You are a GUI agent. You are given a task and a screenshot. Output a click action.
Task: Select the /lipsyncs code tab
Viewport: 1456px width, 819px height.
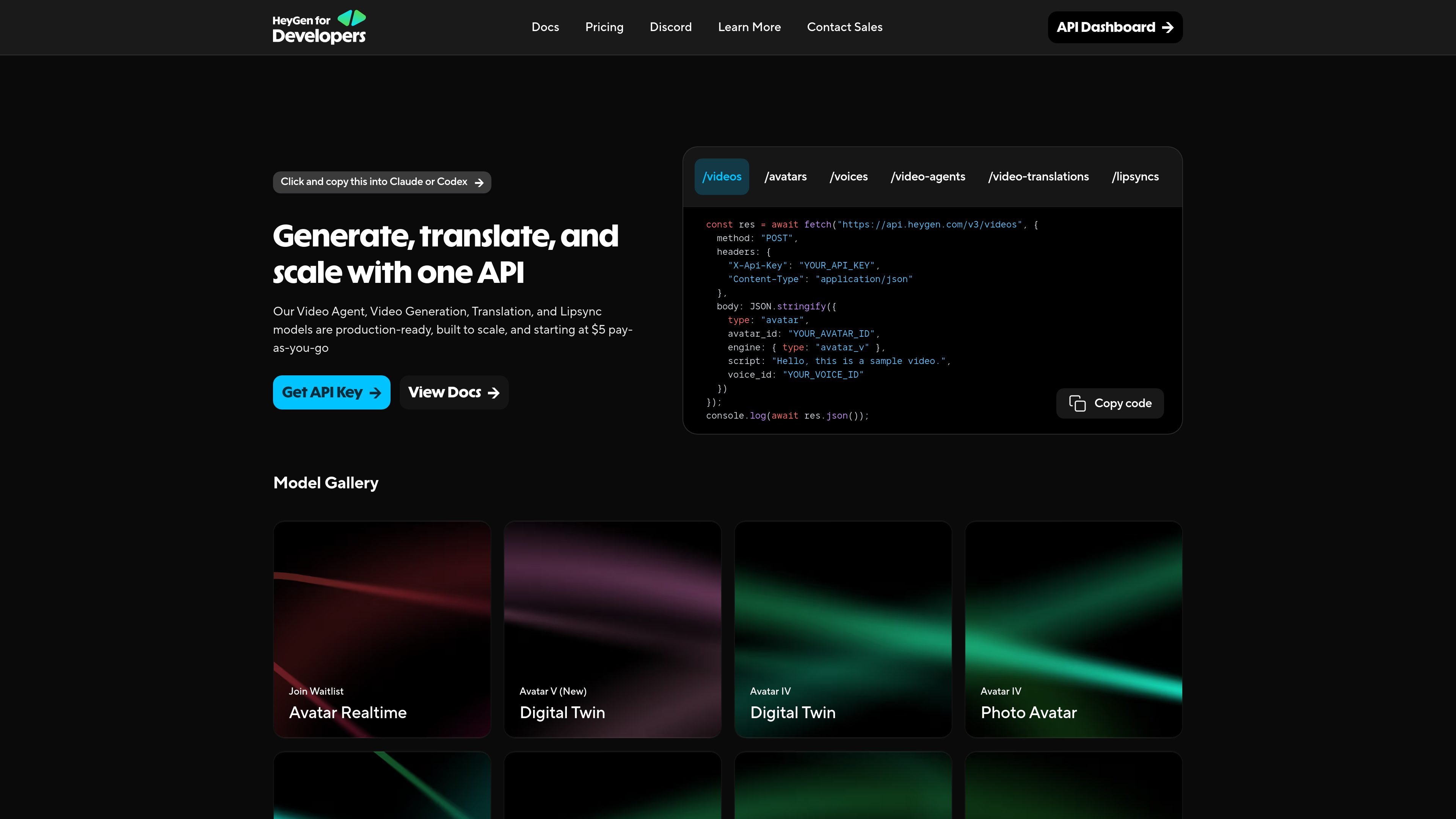1135,176
